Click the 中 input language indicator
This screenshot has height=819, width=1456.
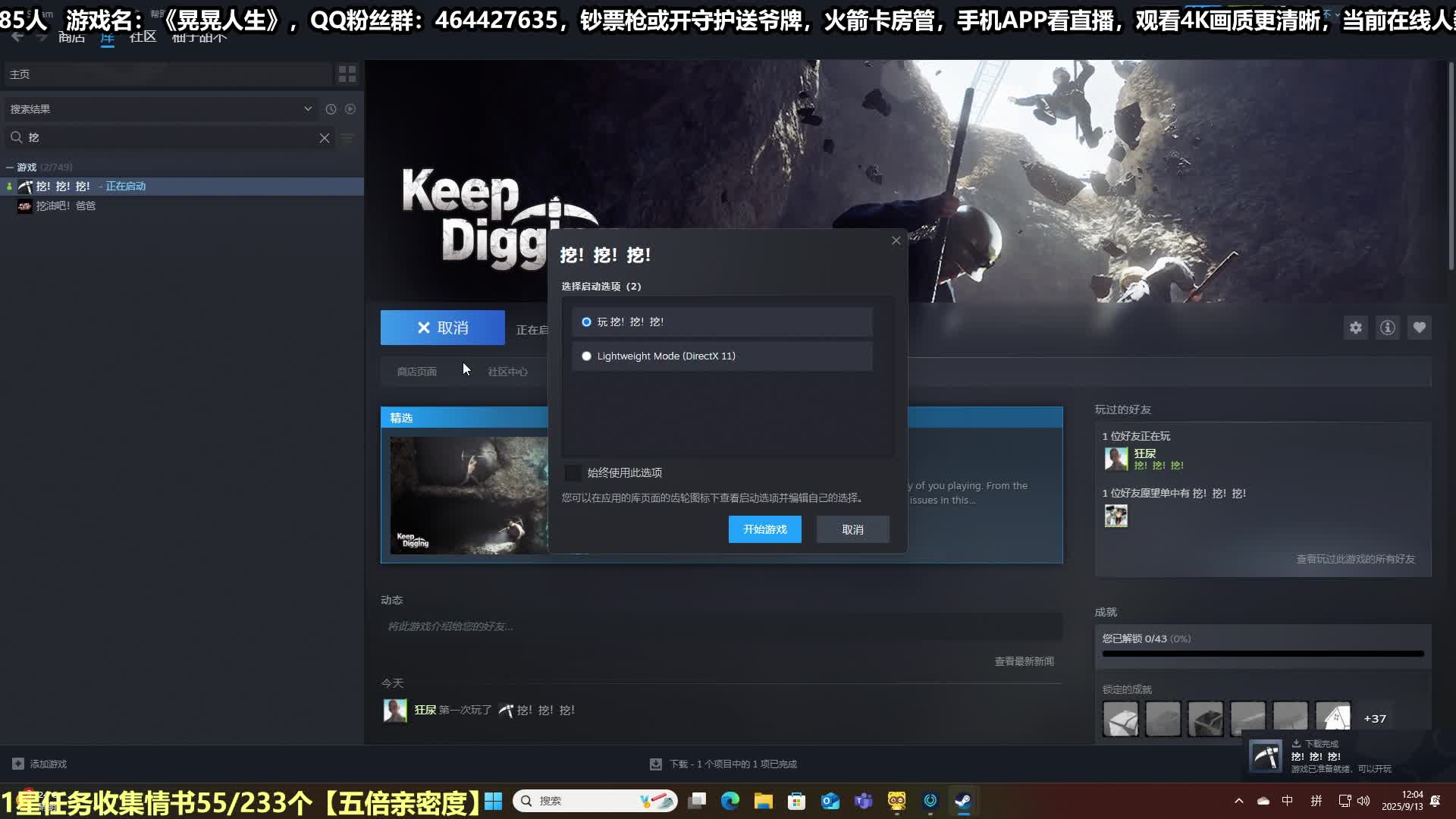(x=1288, y=801)
